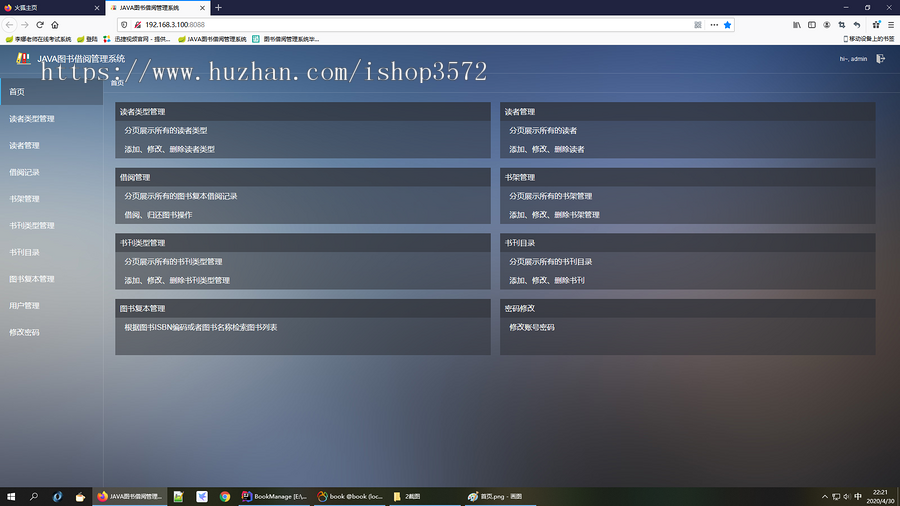Image resolution: width=900 pixels, height=506 pixels.
Task: Click the 书刊类型管理 card header
Action: point(302,243)
